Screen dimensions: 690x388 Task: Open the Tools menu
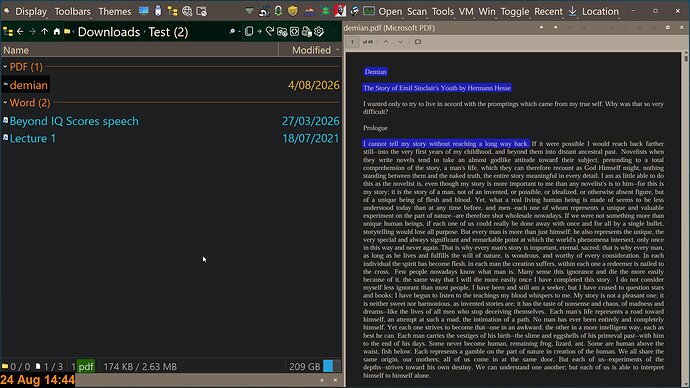click(442, 11)
